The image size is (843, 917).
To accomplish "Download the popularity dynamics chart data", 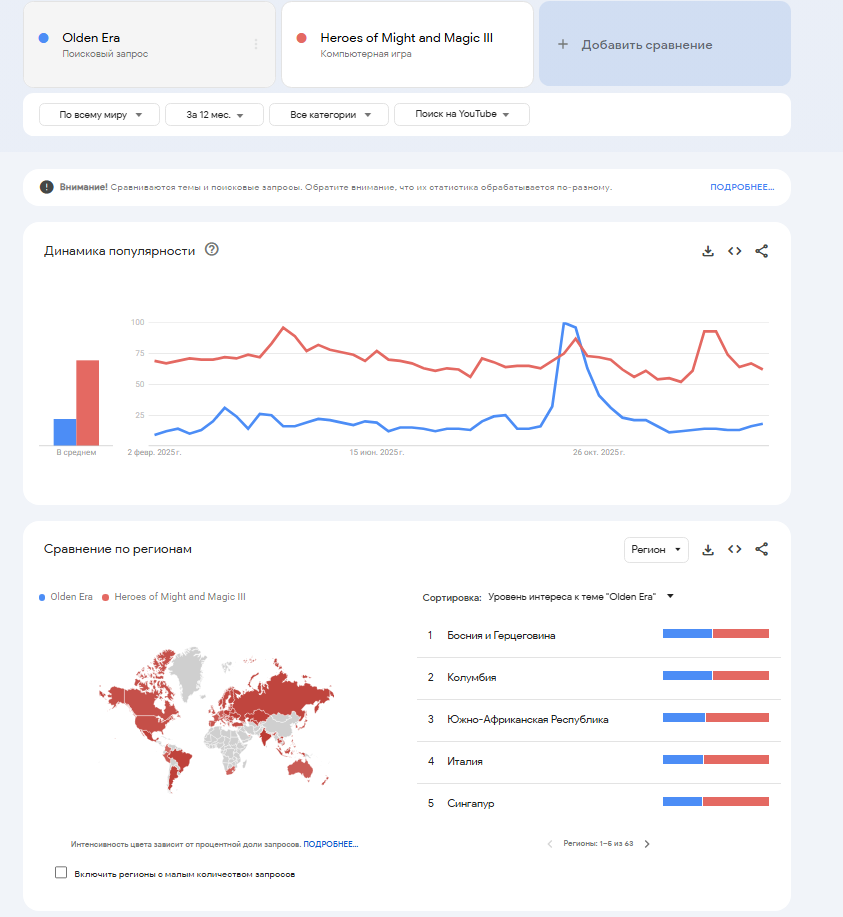I will click(x=708, y=251).
